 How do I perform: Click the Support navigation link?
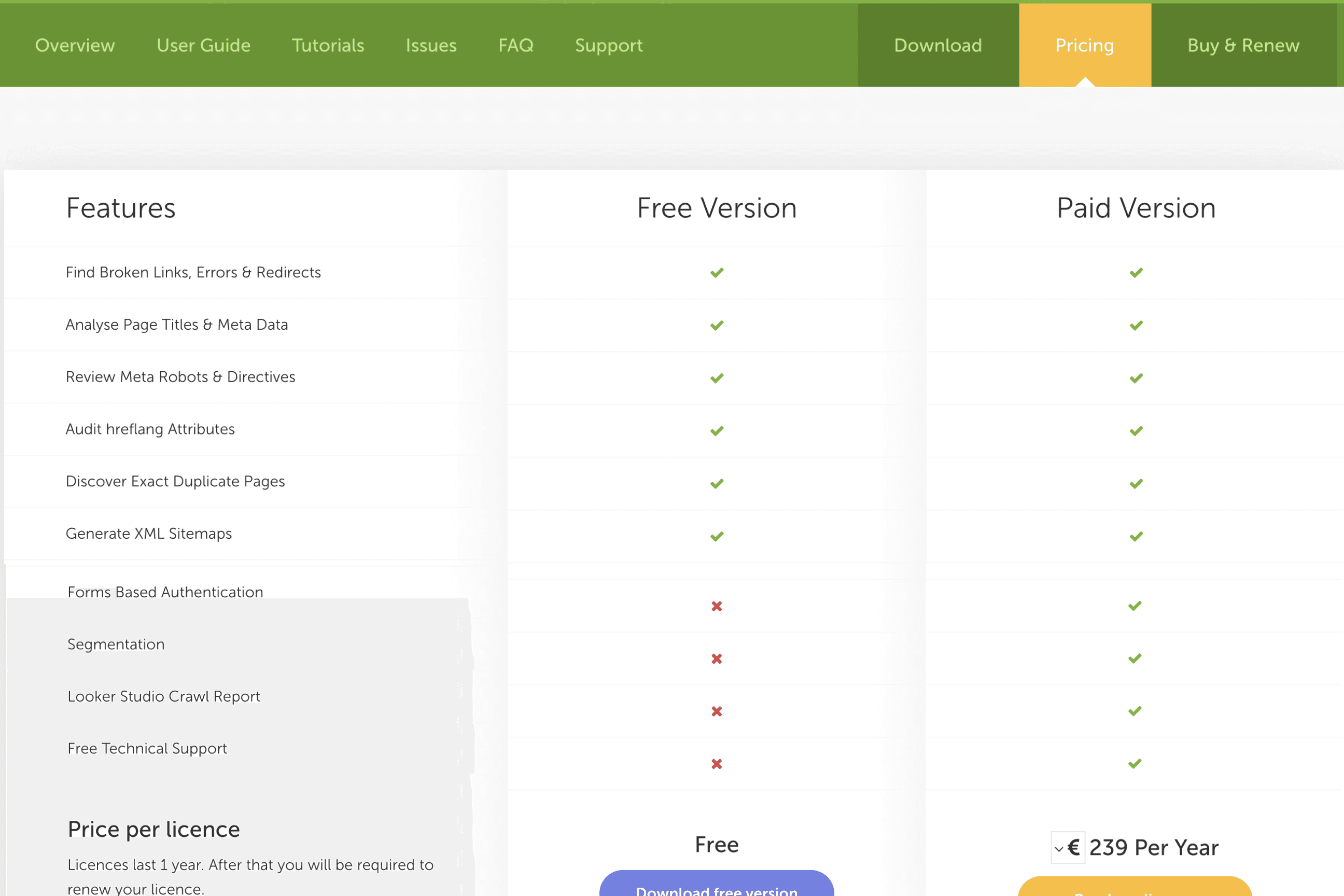coord(609,45)
